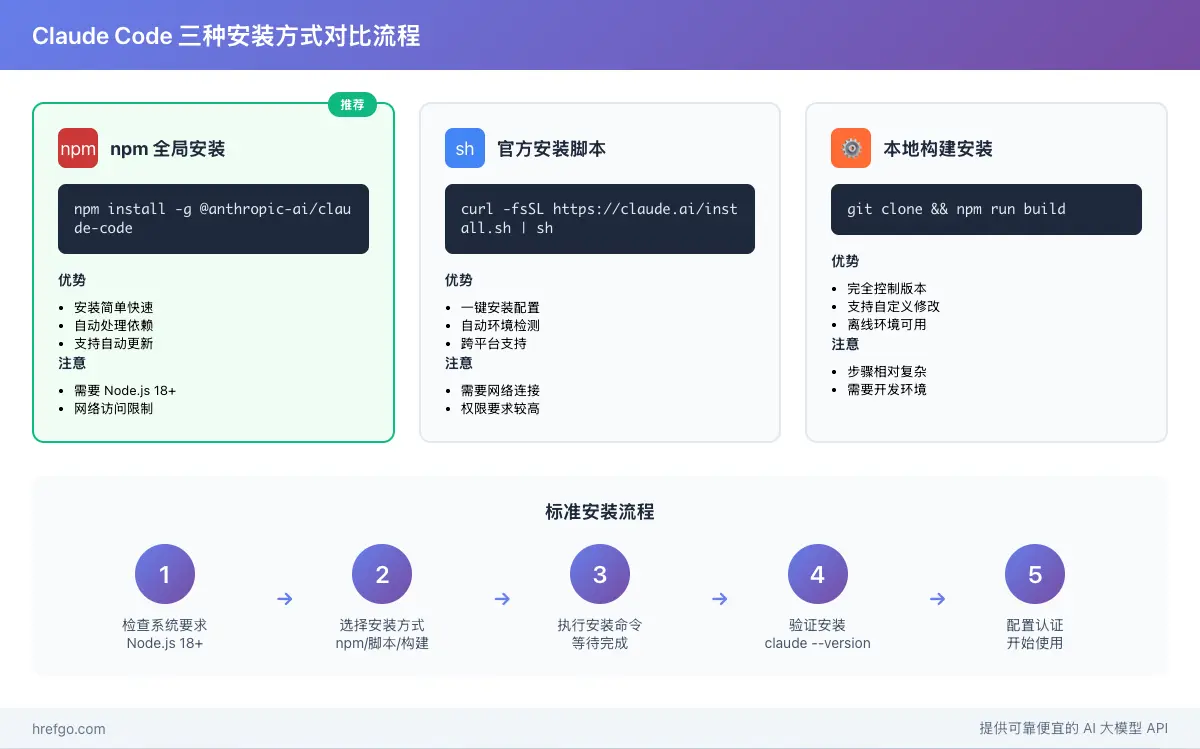Screen dimensions: 1200x749
Task: Click 一键安装配置 bullet
Action: tap(500, 308)
